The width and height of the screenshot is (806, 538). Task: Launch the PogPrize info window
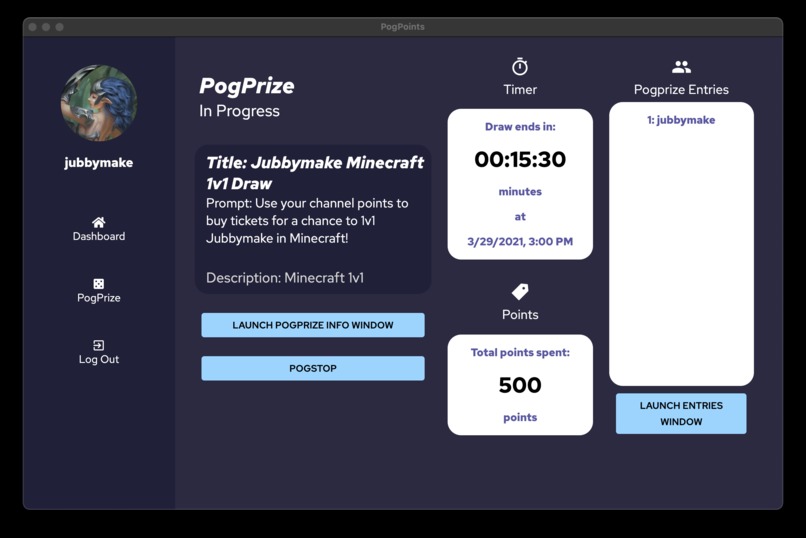313,325
